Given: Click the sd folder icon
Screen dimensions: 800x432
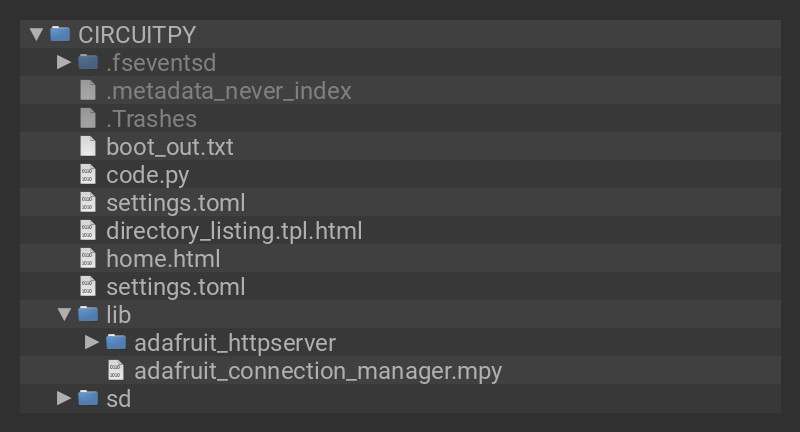Looking at the screenshot, I should [x=88, y=398].
